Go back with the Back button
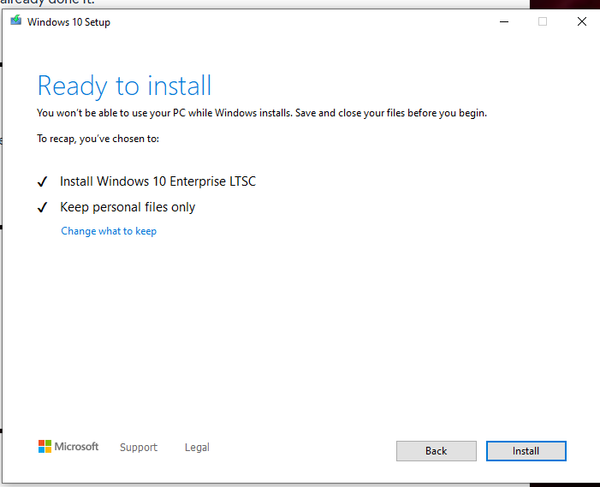600x487 pixels. pyautogui.click(x=436, y=451)
